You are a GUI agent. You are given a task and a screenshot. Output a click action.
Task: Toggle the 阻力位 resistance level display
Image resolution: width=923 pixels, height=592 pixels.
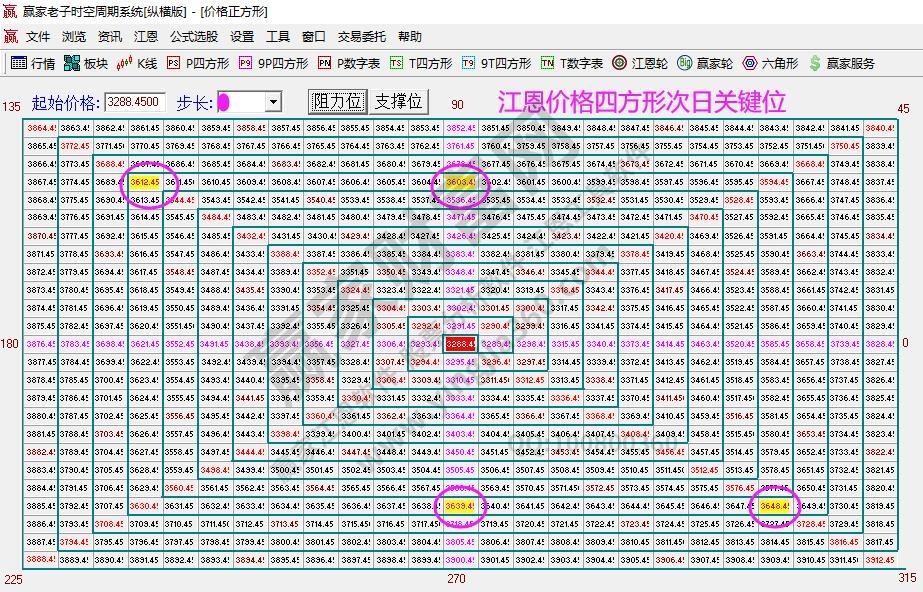336,99
